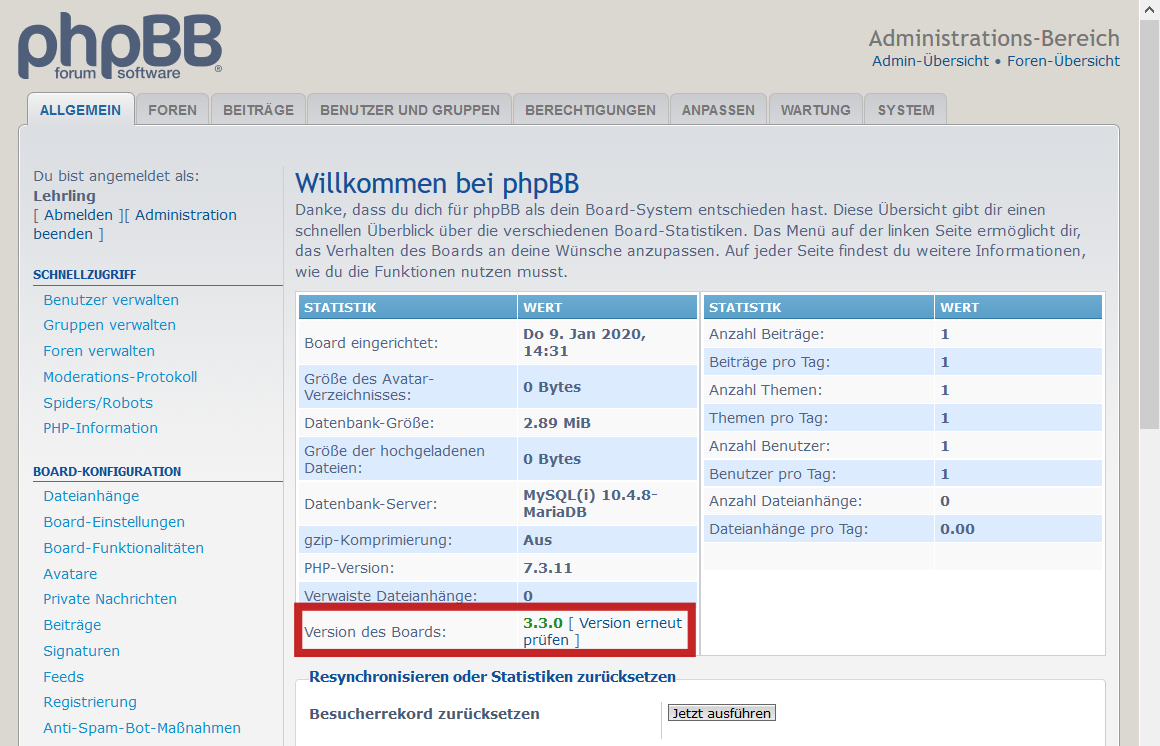Screen dimensions: 1160x746
Task: Click the Anzahl Beiträge label
Action: 766,335
